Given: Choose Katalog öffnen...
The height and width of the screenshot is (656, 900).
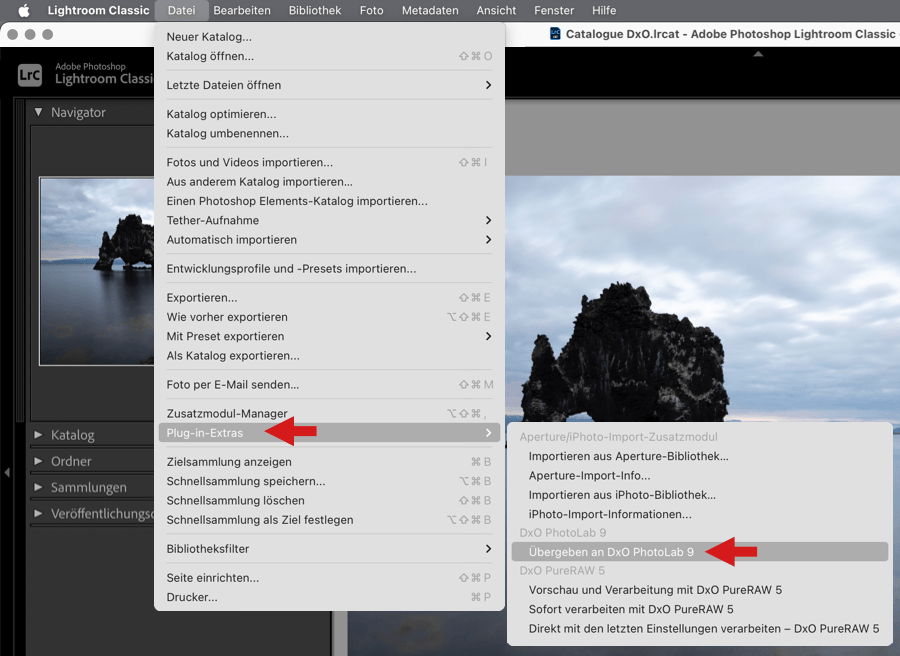Looking at the screenshot, I should point(329,56).
